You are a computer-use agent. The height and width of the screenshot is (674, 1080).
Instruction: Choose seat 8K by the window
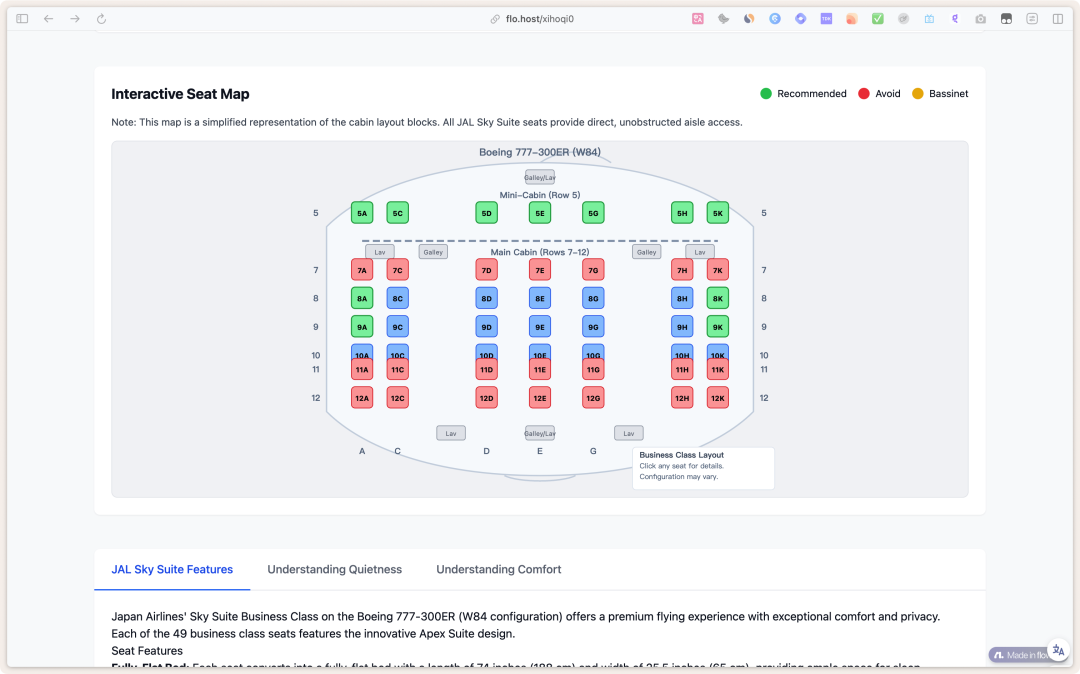point(717,298)
